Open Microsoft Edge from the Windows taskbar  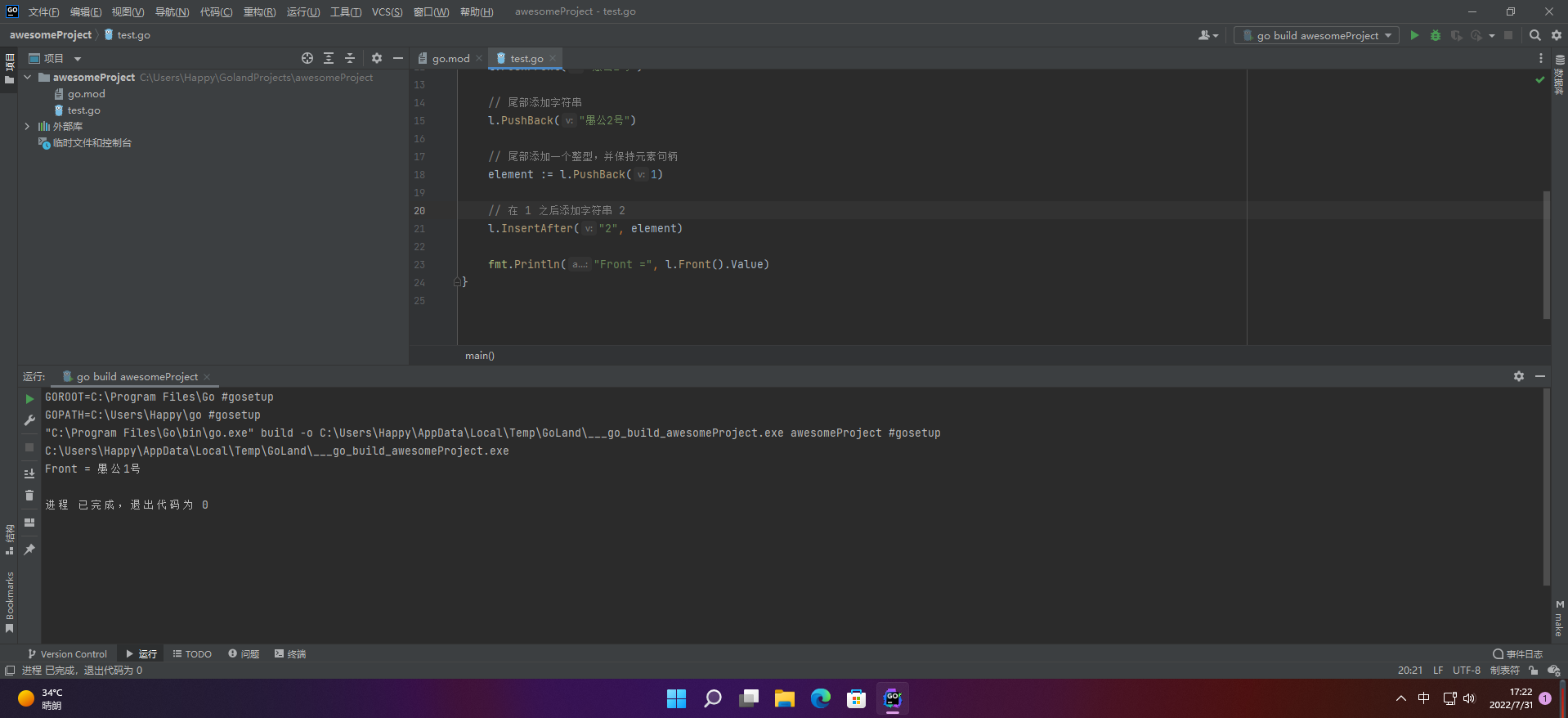tap(821, 698)
